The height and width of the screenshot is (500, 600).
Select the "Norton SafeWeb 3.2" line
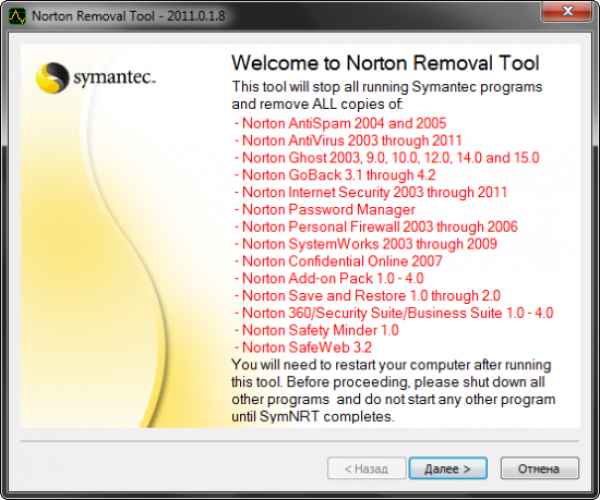[x=303, y=347]
